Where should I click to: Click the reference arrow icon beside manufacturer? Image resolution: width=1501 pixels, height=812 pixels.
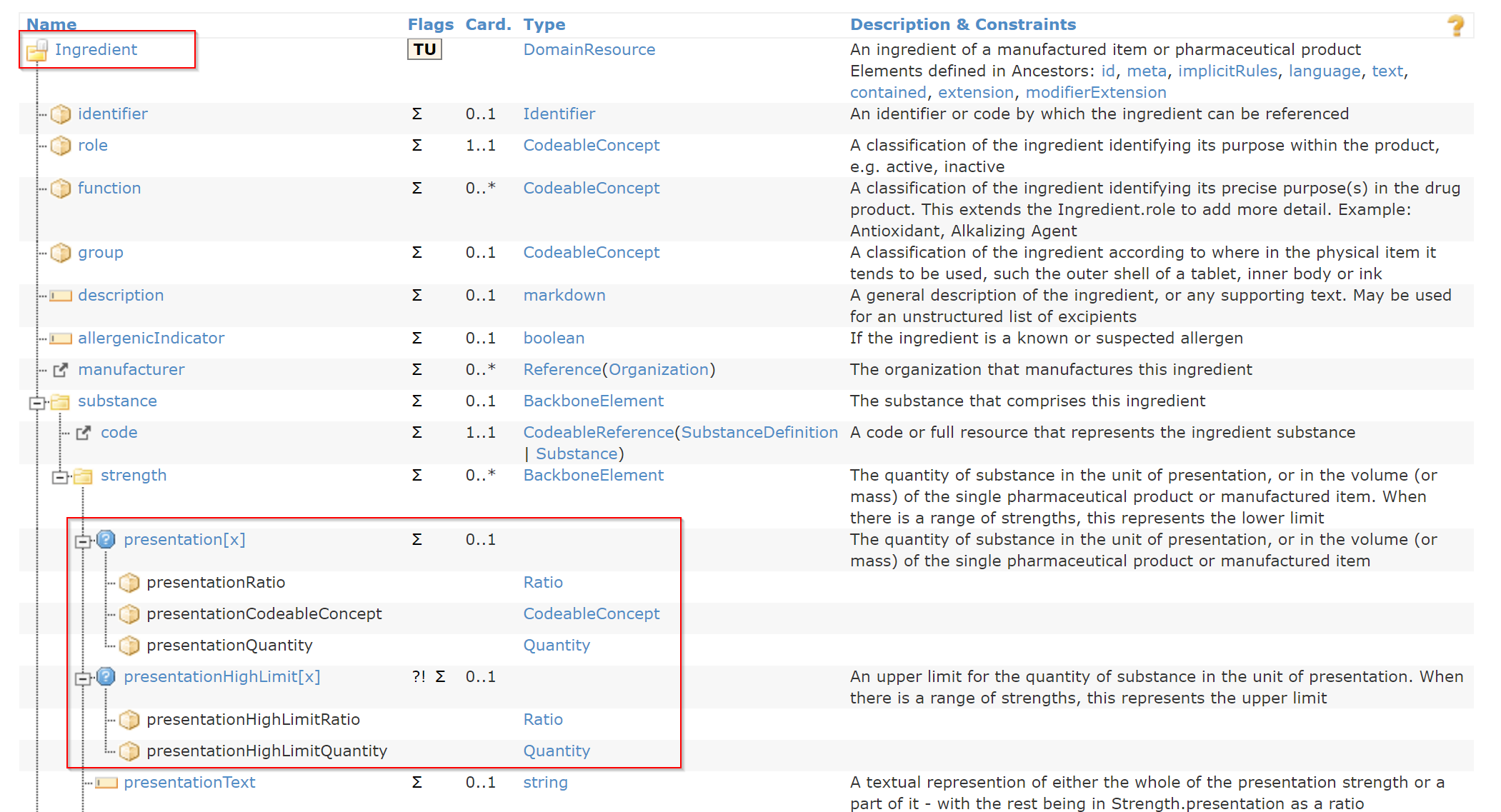tap(61, 370)
